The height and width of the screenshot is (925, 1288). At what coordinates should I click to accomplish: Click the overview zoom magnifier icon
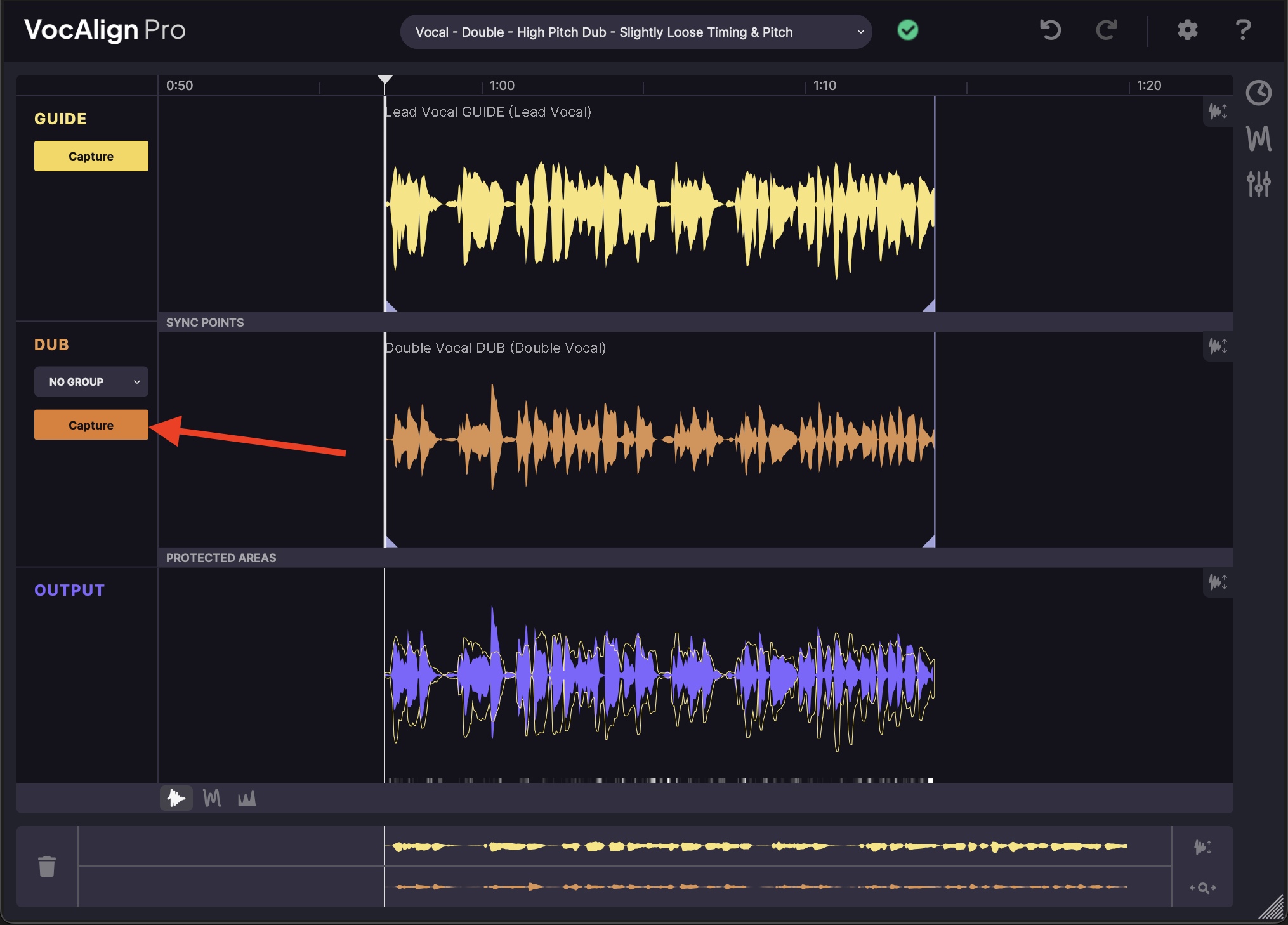1202,888
